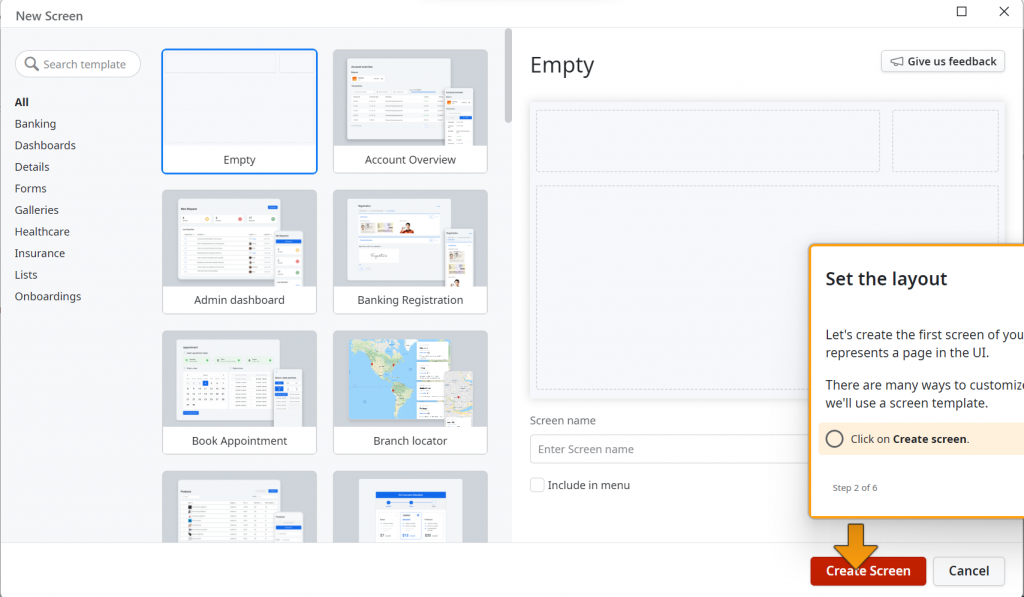Click the Screen name input field
Image resolution: width=1024 pixels, height=597 pixels.
tap(669, 449)
